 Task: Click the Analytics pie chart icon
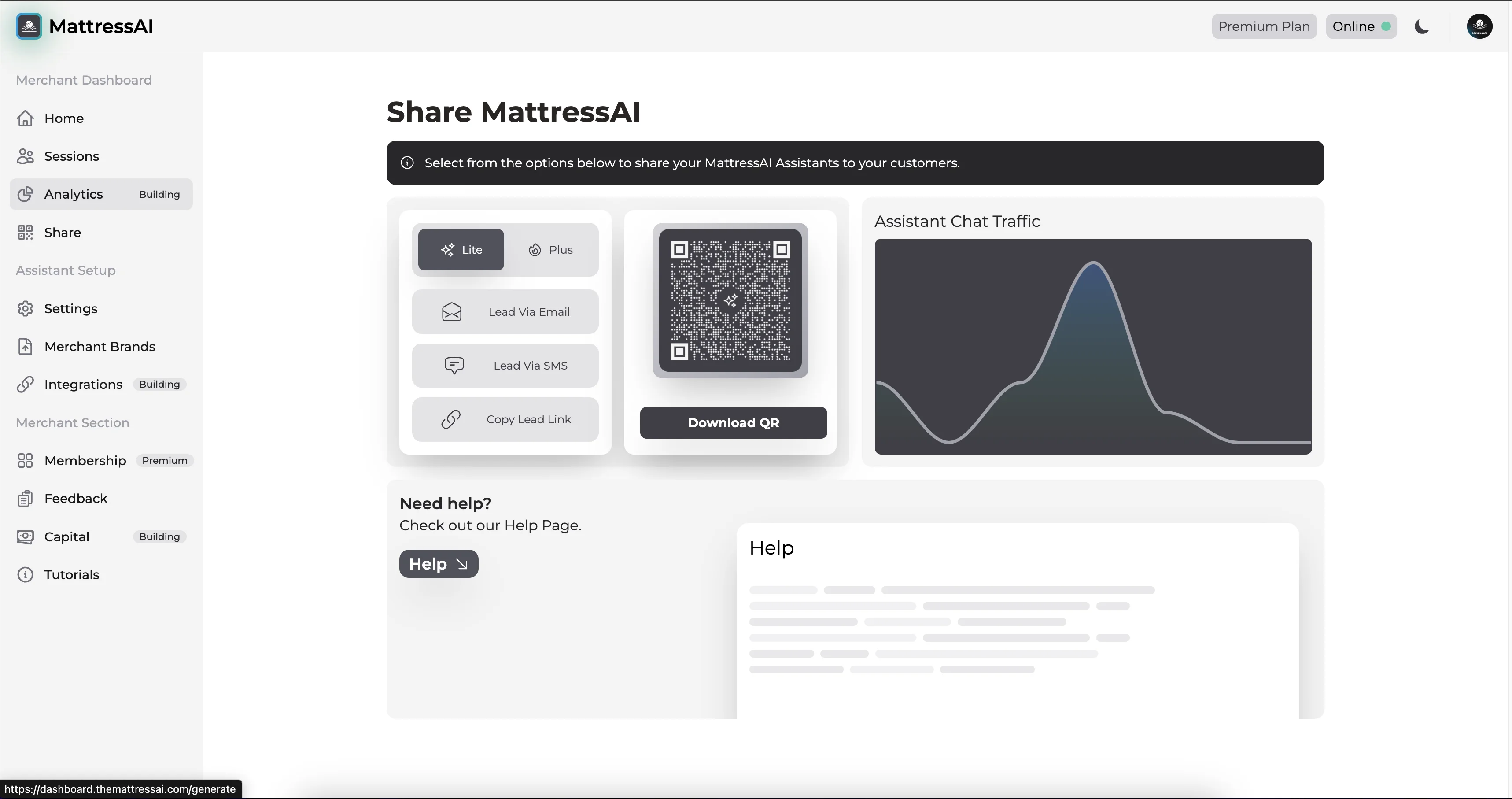[25, 194]
